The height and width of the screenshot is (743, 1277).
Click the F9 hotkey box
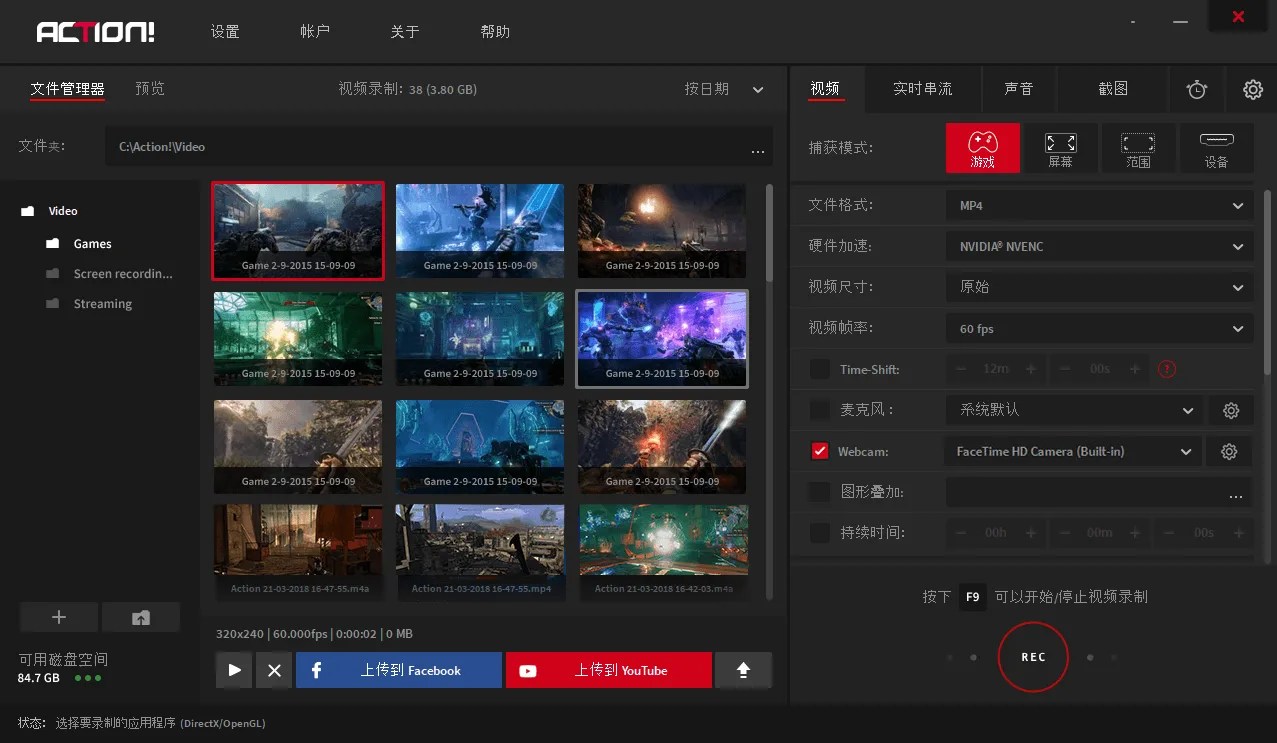click(x=971, y=597)
